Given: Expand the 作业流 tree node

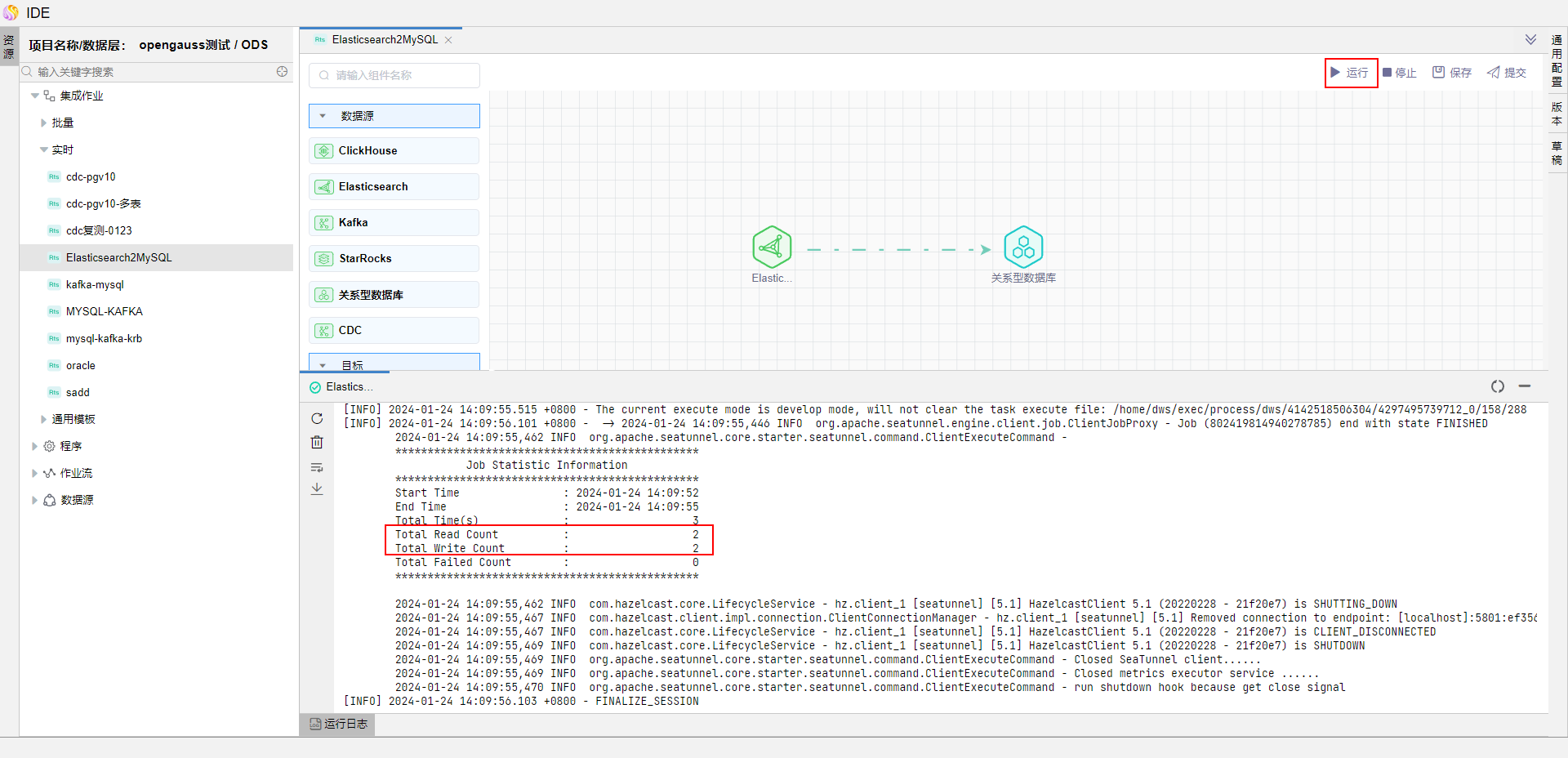Looking at the screenshot, I should [34, 473].
